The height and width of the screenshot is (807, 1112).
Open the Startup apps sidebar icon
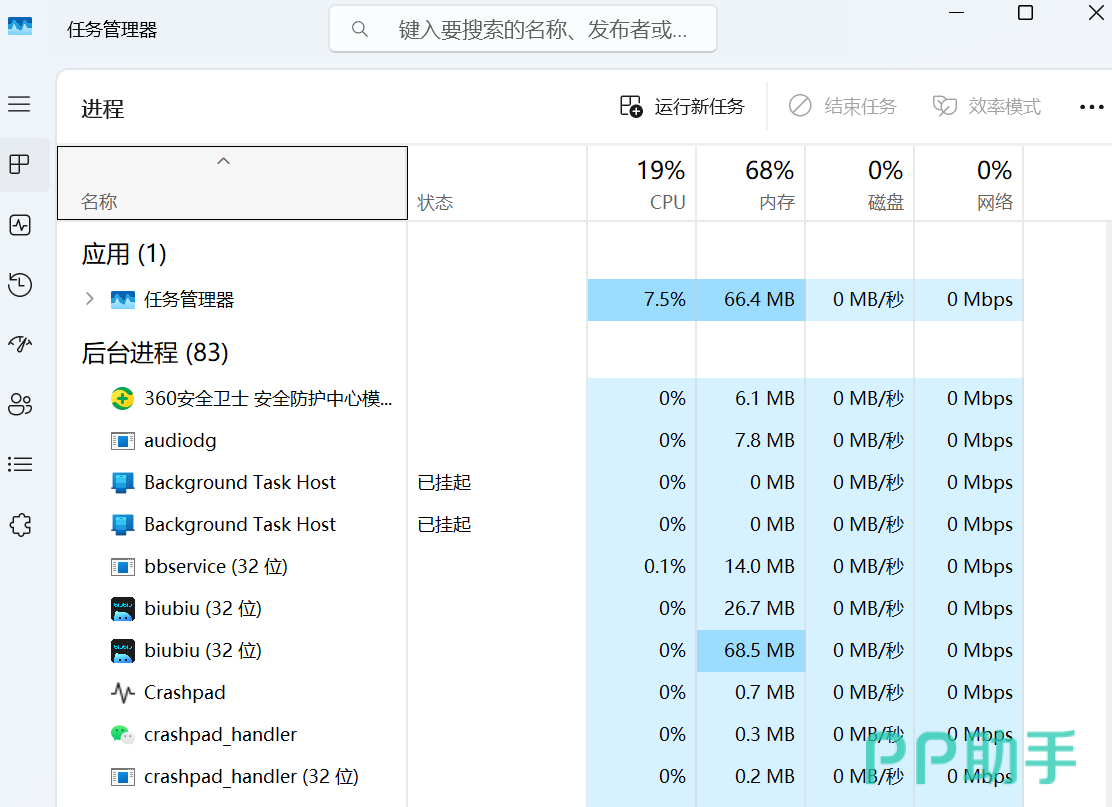tap(20, 345)
